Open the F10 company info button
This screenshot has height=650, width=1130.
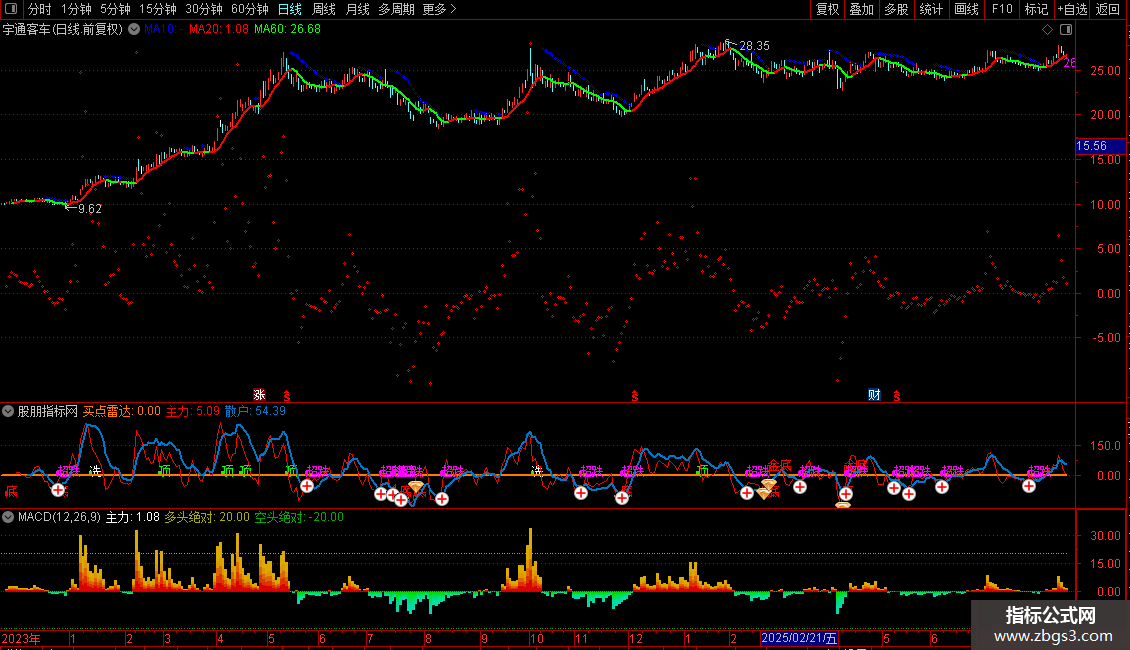tap(1002, 9)
